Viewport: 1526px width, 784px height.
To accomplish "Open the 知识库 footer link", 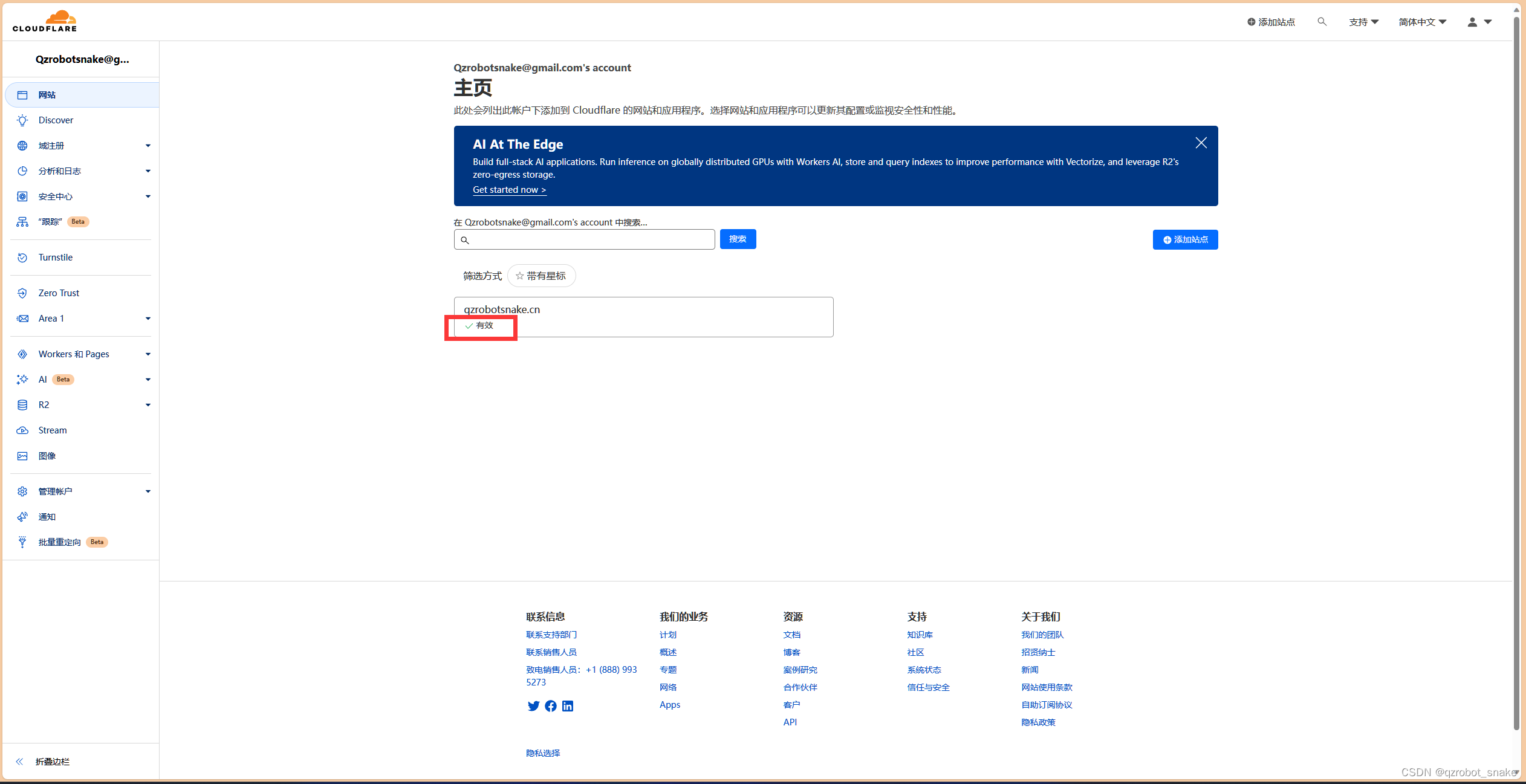I will pos(920,635).
